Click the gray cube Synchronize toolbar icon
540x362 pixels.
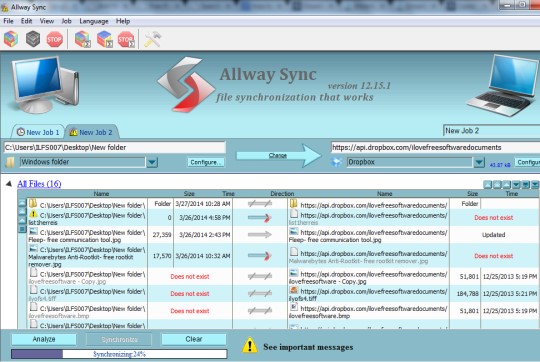coord(33,39)
